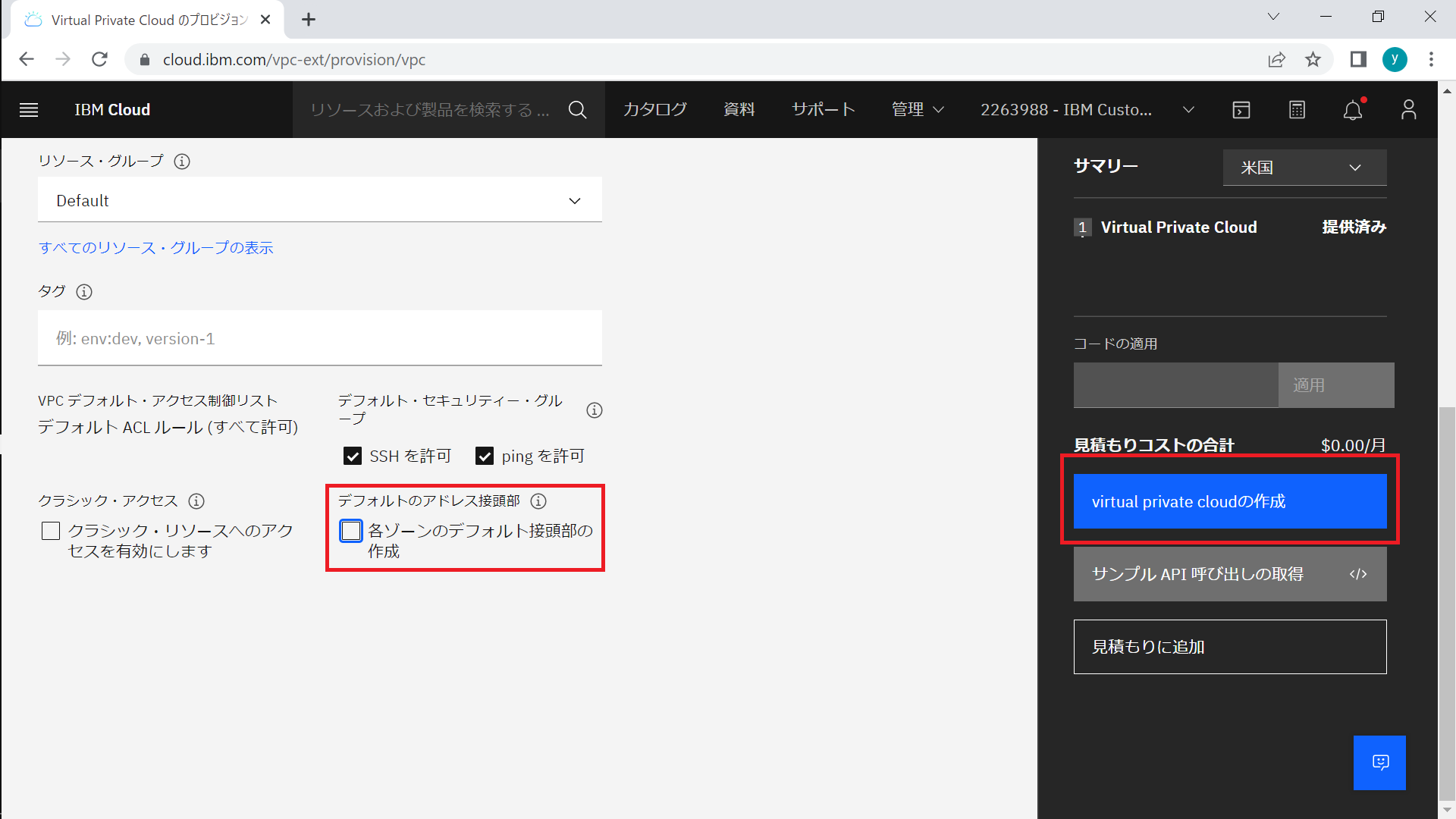This screenshot has height=819, width=1456.
Task: Open the サポート menu item
Action: (823, 110)
